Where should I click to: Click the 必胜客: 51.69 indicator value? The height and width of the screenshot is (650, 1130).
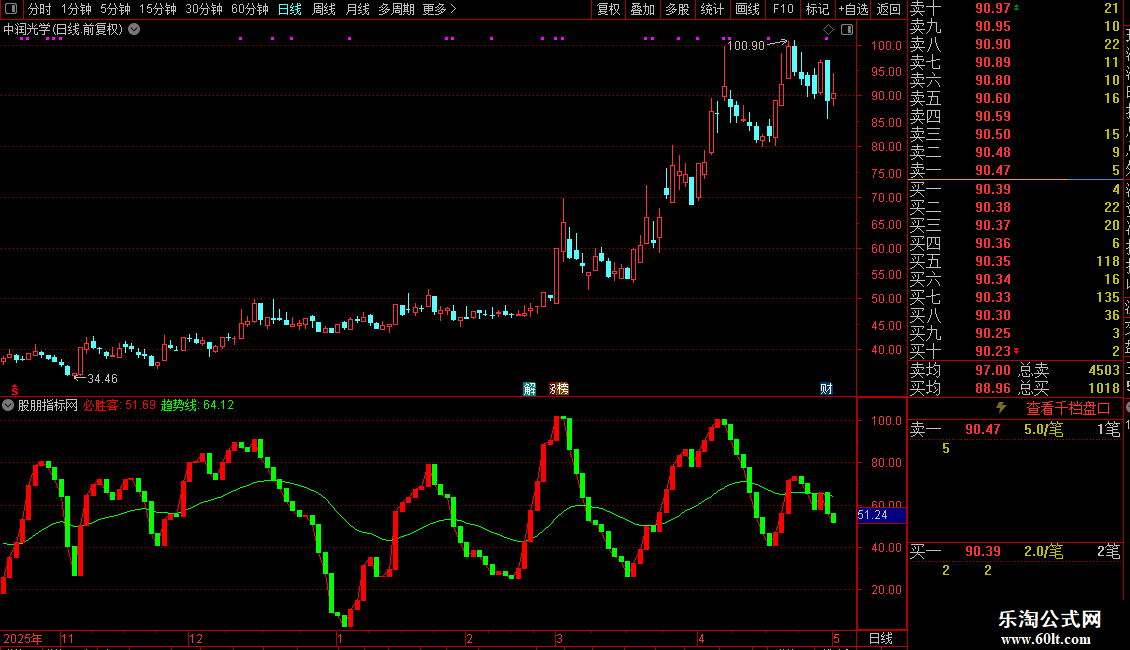[x=119, y=405]
